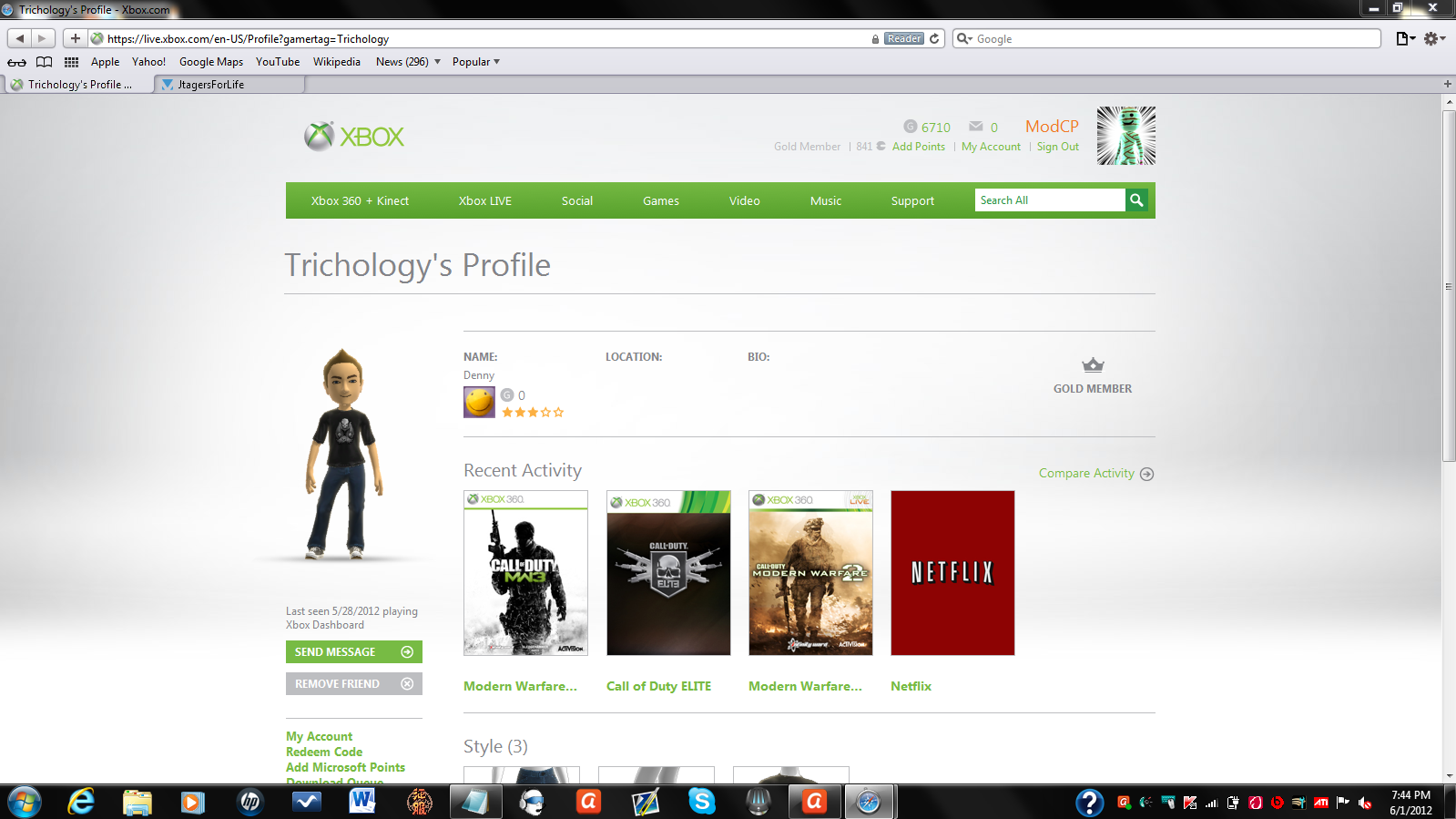The height and width of the screenshot is (819, 1456).
Task: Add a bookmark with the plus button
Action: point(76,38)
